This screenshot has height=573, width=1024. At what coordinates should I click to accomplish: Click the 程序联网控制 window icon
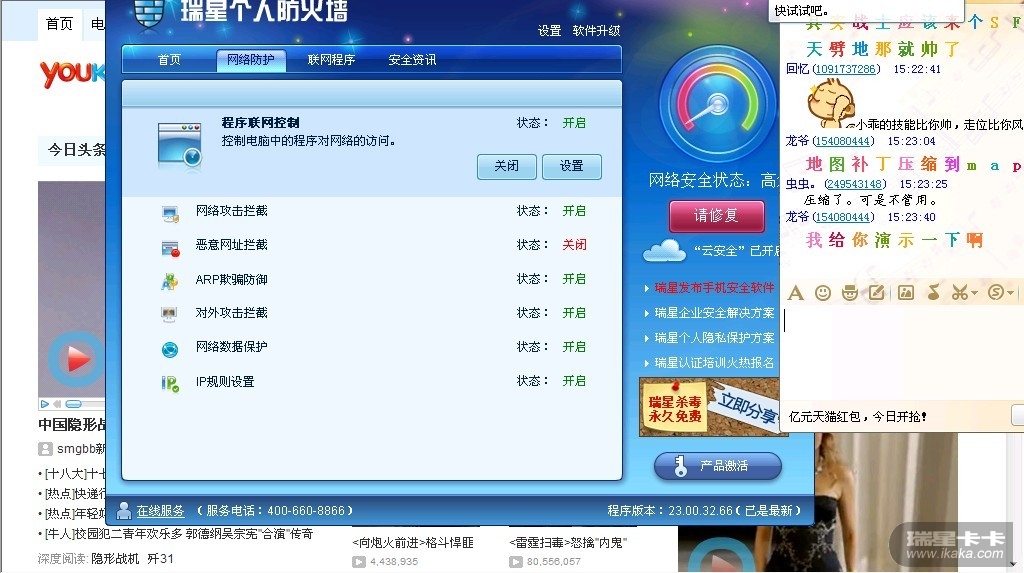coord(180,144)
